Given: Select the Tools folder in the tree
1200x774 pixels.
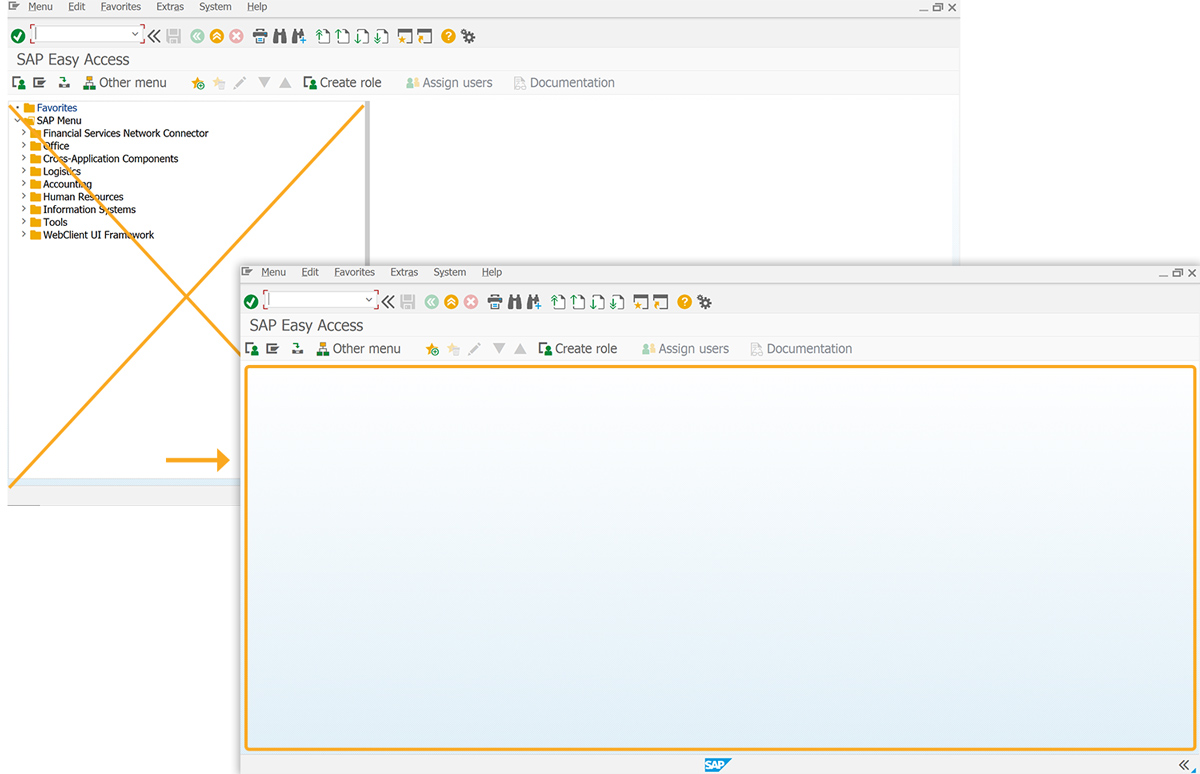Looking at the screenshot, I should click(49, 222).
